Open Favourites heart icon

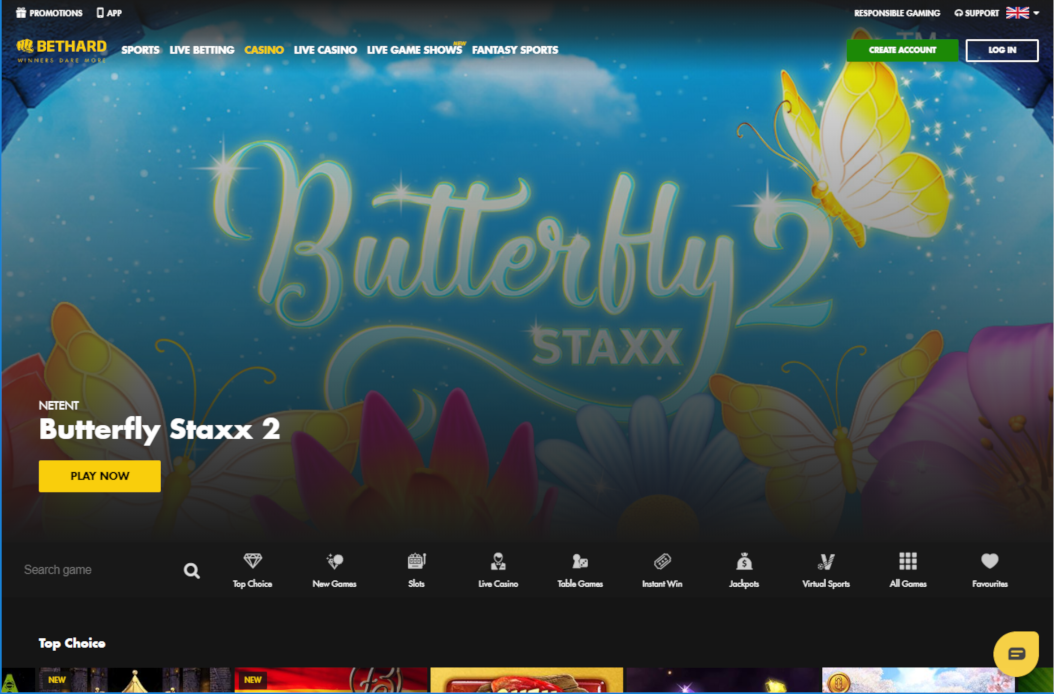point(989,570)
